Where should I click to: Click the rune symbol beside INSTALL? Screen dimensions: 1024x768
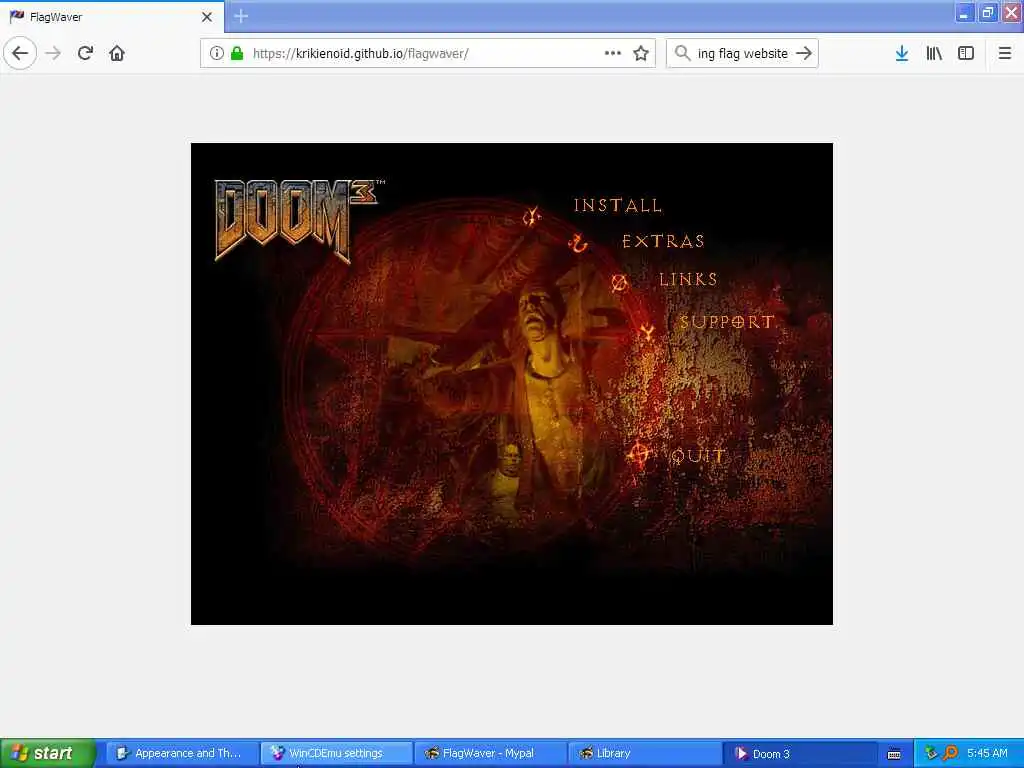point(532,216)
